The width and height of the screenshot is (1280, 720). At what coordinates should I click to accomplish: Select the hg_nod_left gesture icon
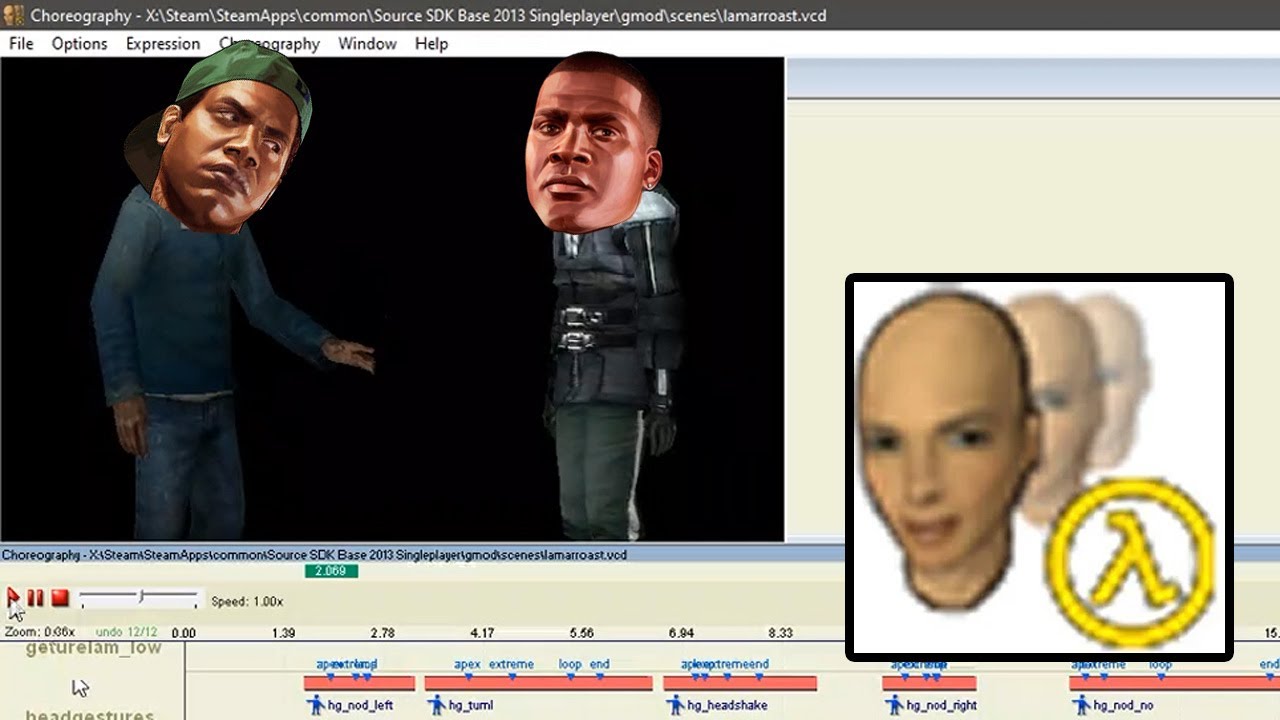point(316,705)
